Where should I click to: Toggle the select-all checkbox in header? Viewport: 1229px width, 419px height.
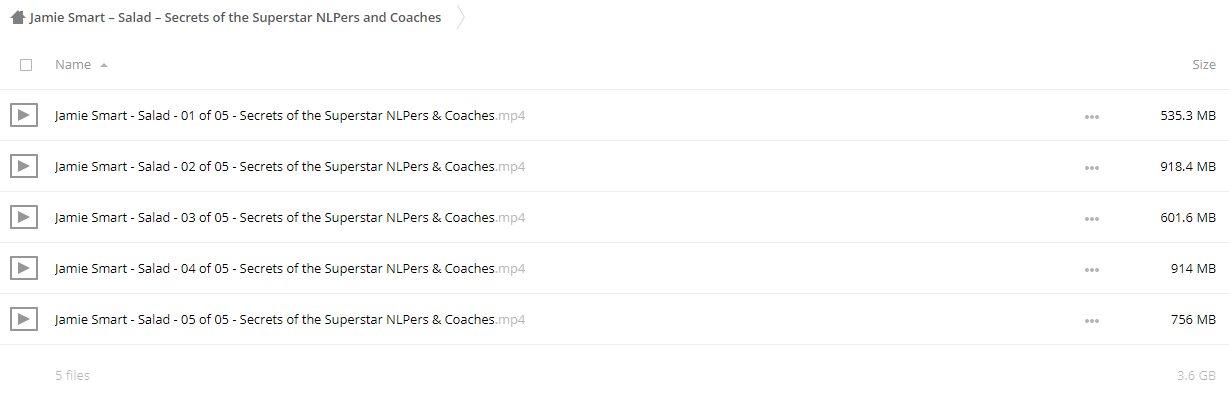coord(26,65)
